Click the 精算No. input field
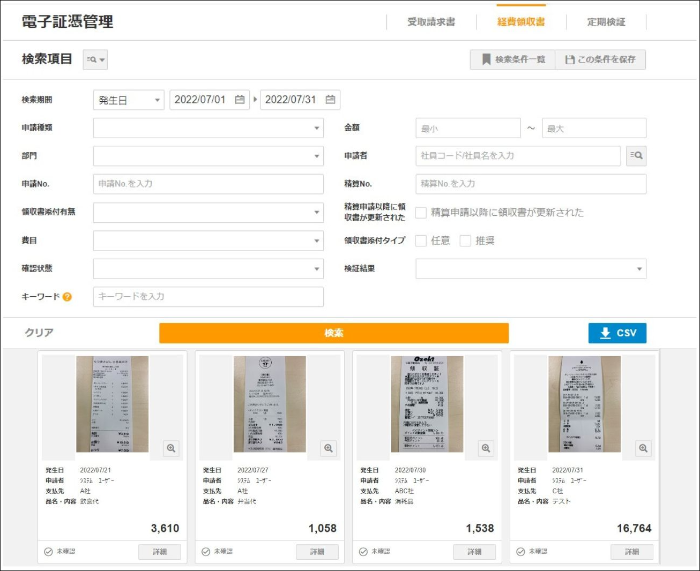Viewport: 700px width, 571px height. 531,184
